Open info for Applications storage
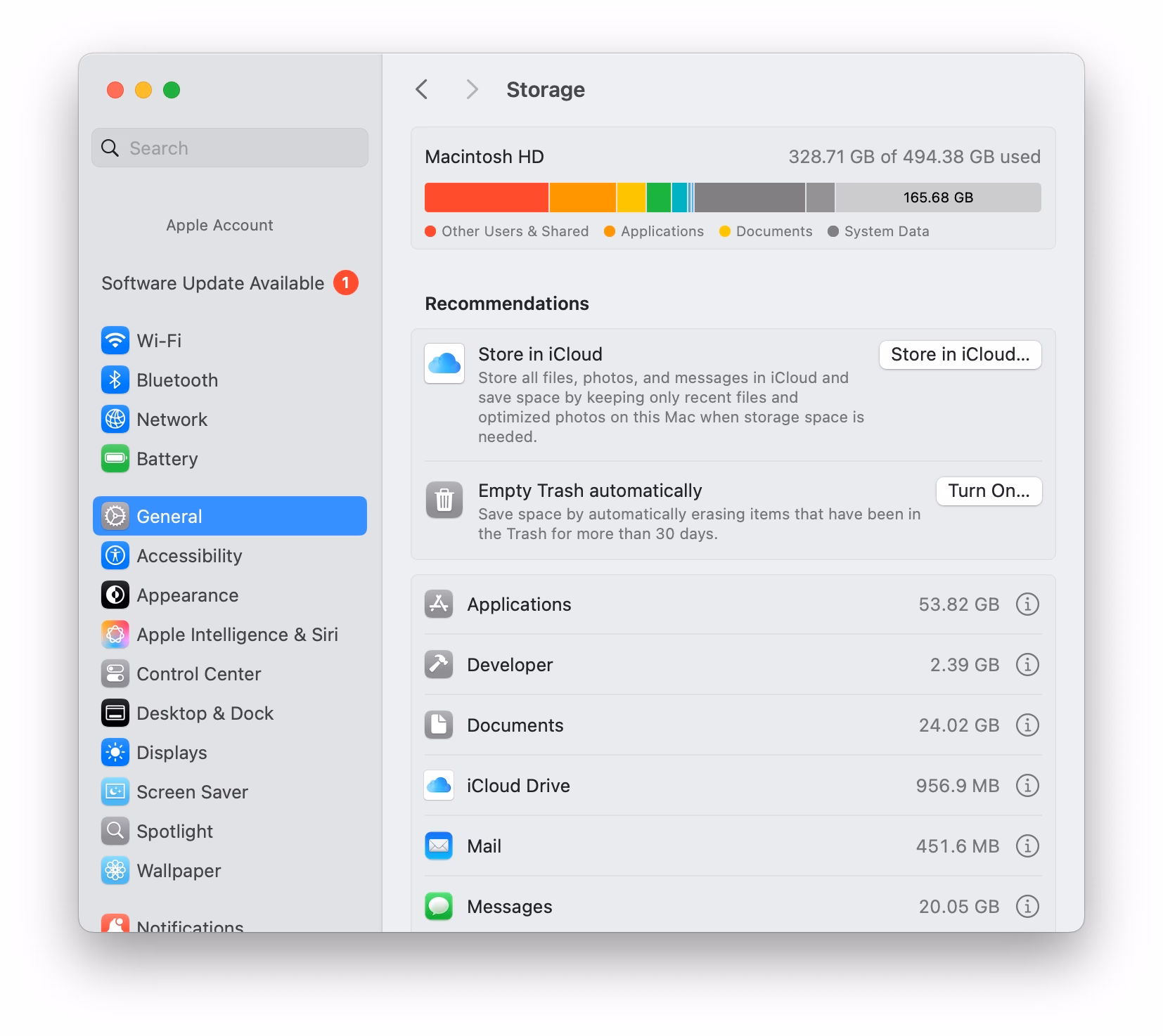The width and height of the screenshot is (1163, 1036). point(1027,604)
